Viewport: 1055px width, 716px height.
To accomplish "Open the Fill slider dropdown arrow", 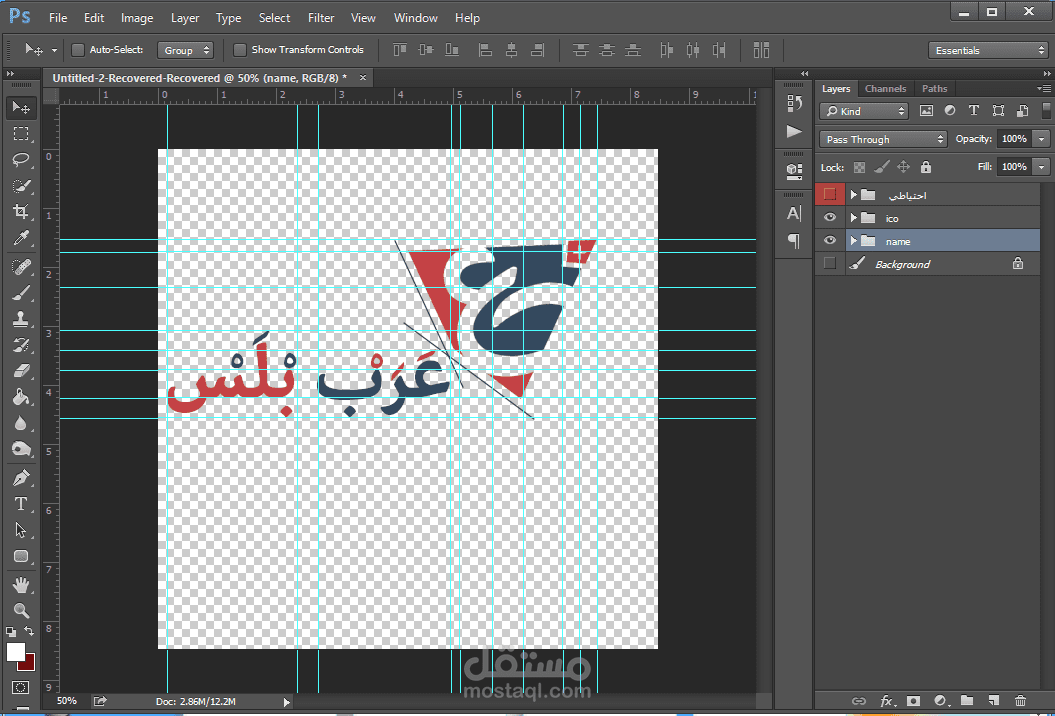I will [x=1042, y=167].
